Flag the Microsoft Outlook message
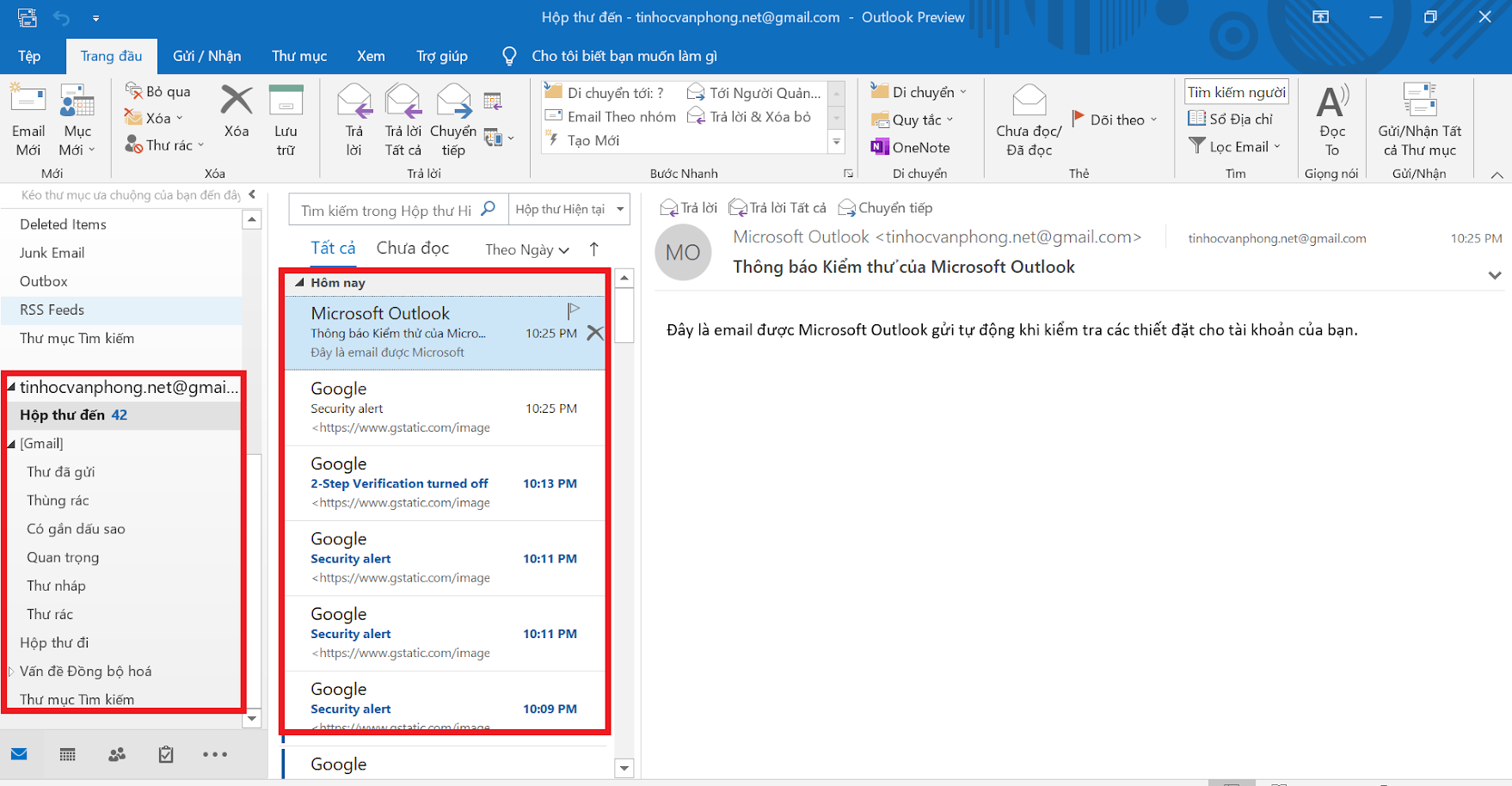 [573, 310]
